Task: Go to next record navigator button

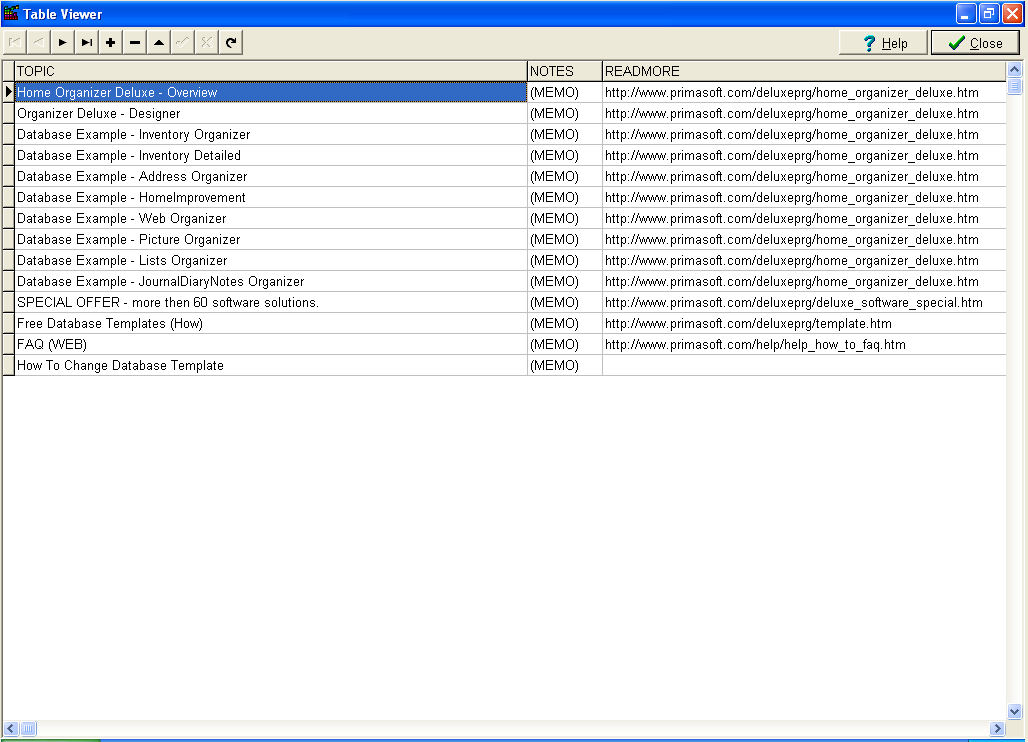Action: (62, 43)
